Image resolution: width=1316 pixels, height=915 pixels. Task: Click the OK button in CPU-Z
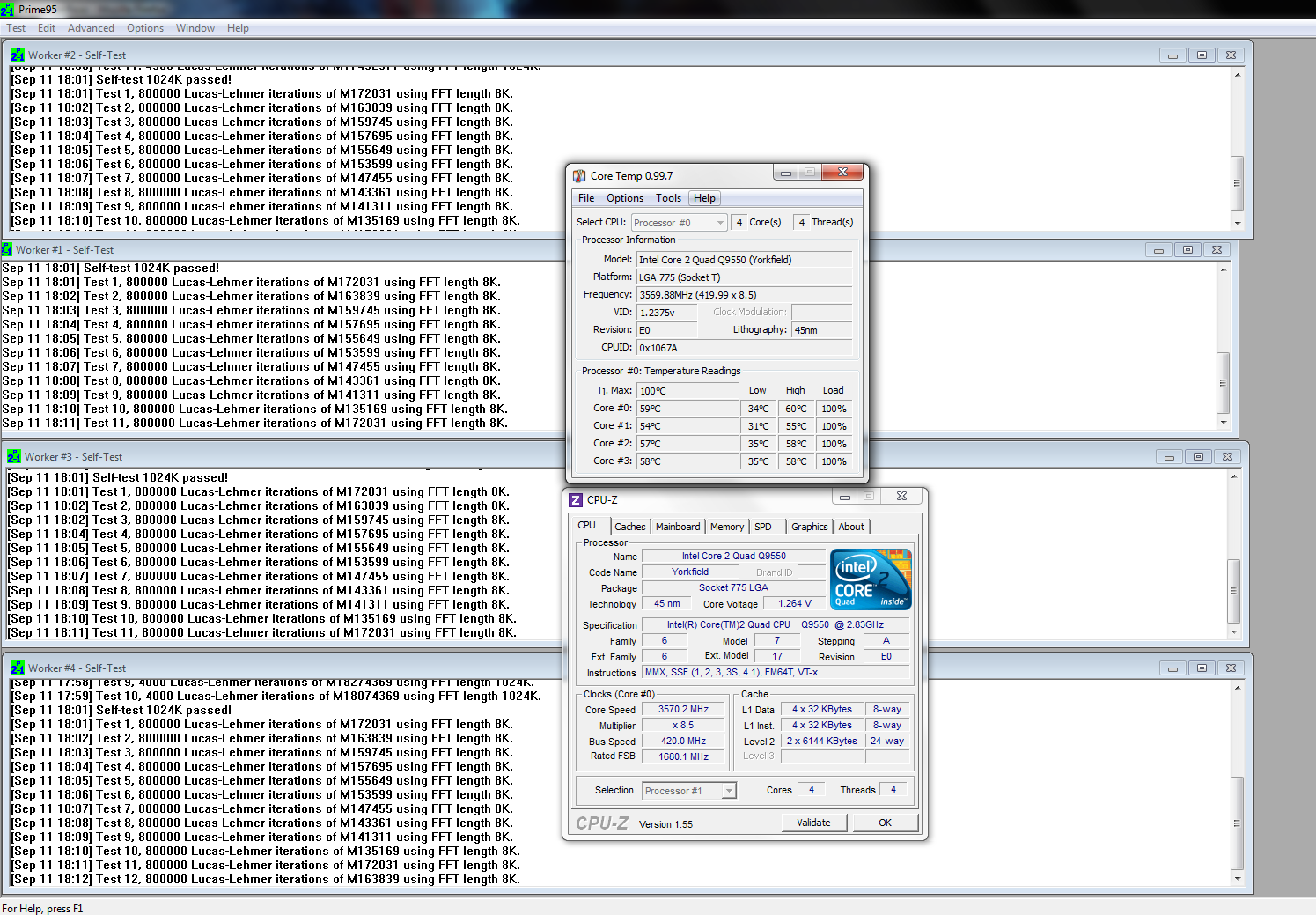point(885,823)
